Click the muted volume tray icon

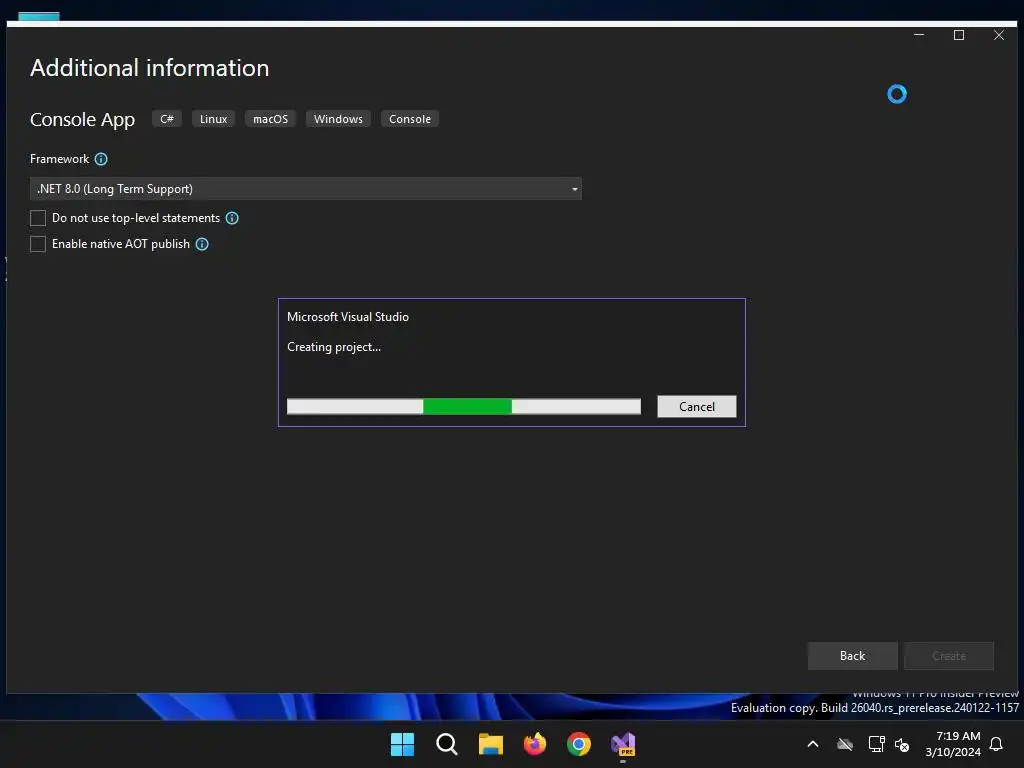coord(902,744)
